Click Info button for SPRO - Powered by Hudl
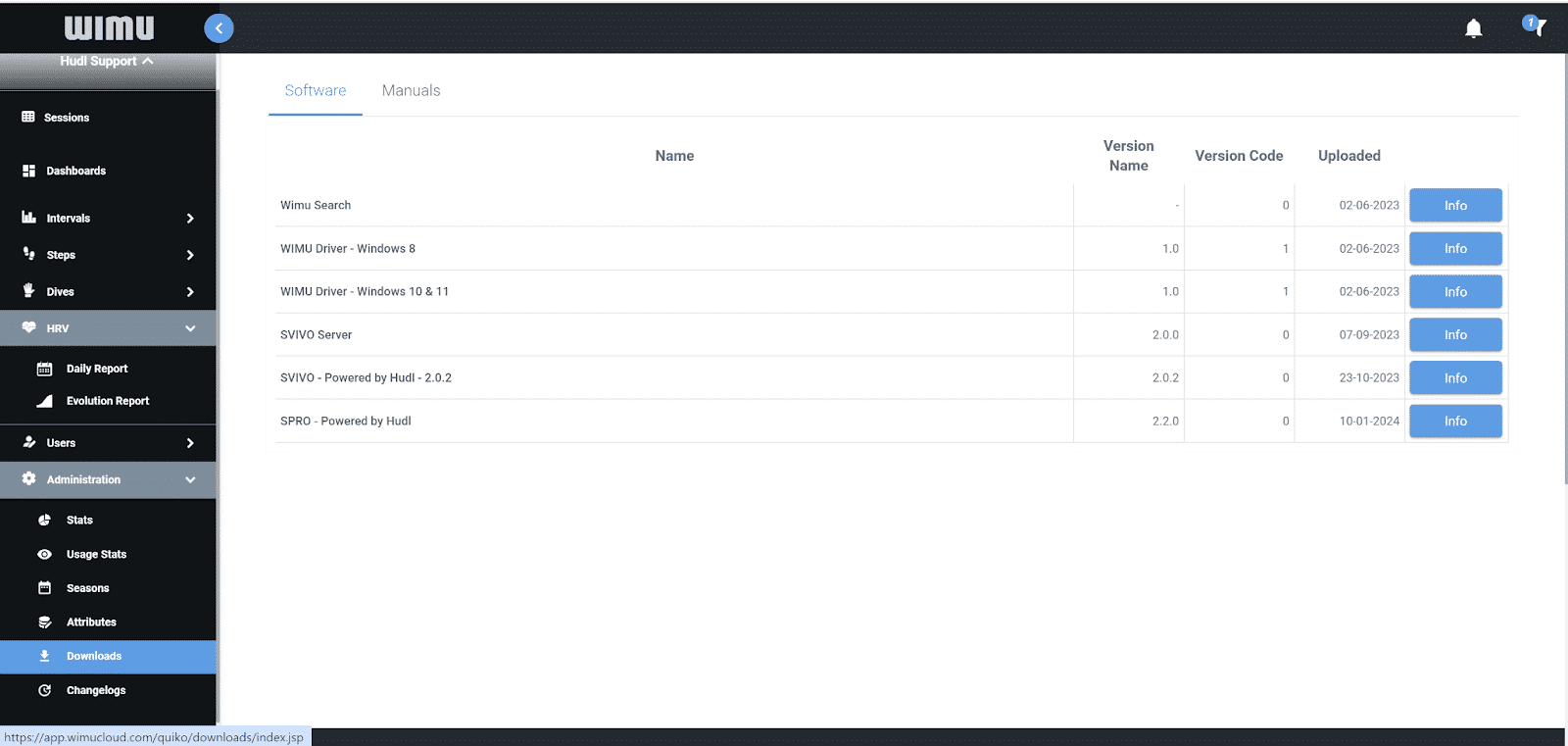Image resolution: width=1568 pixels, height=746 pixels. (x=1454, y=421)
